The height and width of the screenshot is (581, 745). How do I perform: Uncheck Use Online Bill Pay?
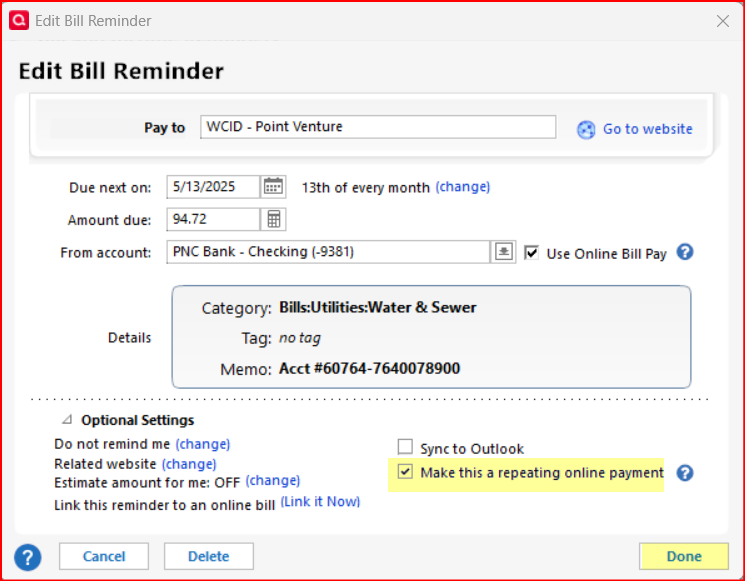(531, 253)
